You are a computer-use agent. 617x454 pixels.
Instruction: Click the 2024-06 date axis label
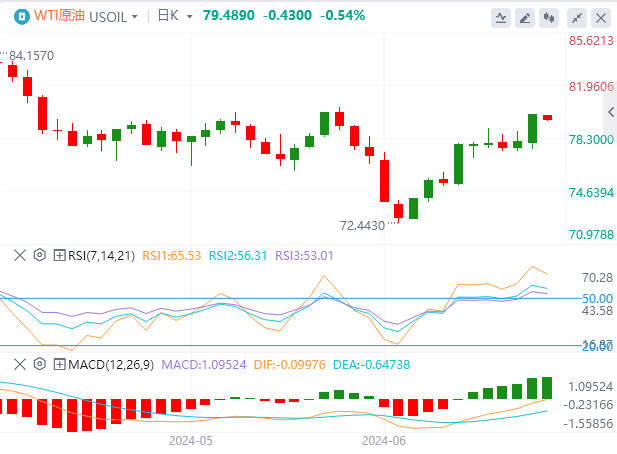click(x=384, y=441)
